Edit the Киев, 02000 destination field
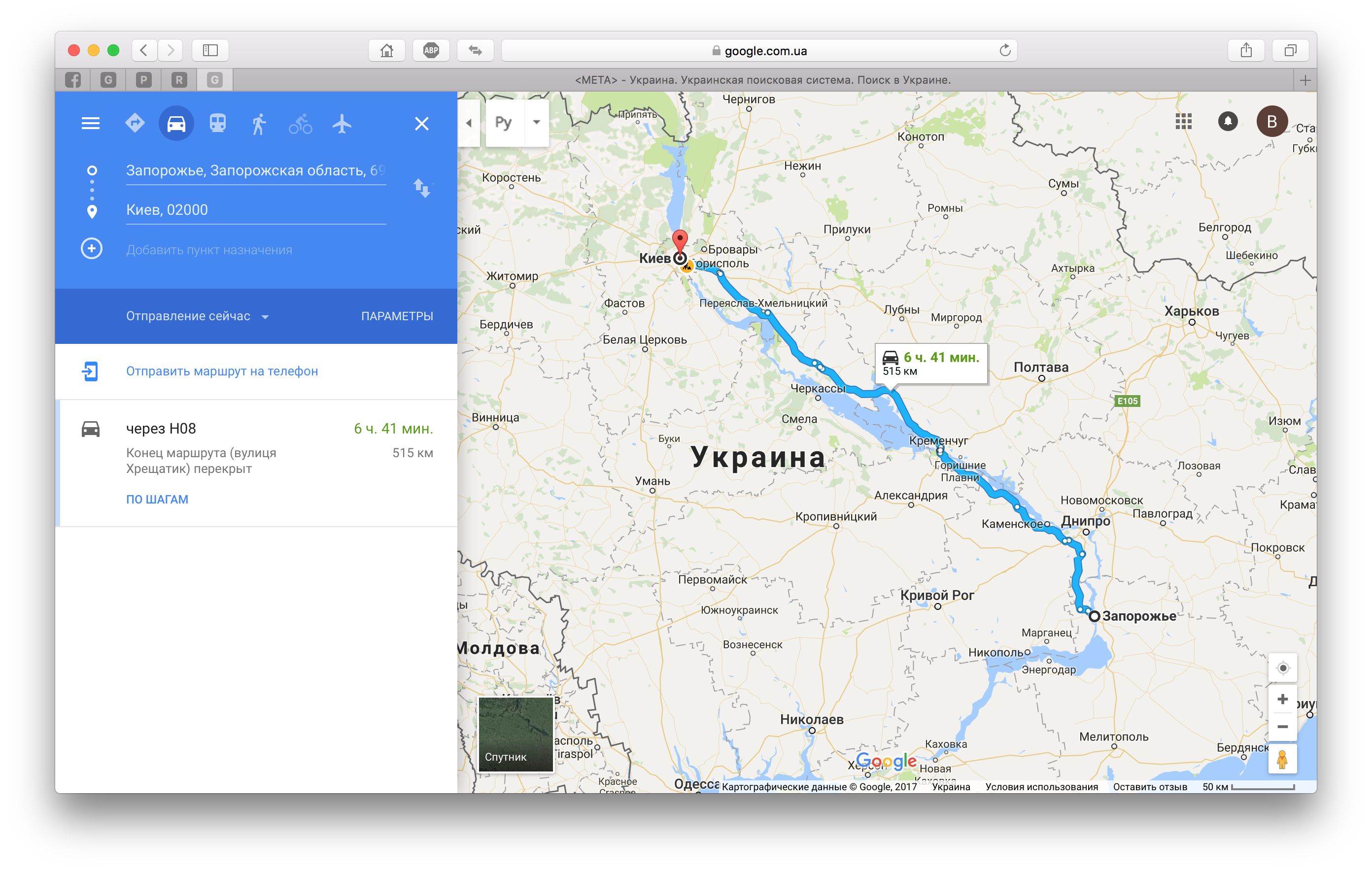The height and width of the screenshot is (872, 1372). [256, 209]
